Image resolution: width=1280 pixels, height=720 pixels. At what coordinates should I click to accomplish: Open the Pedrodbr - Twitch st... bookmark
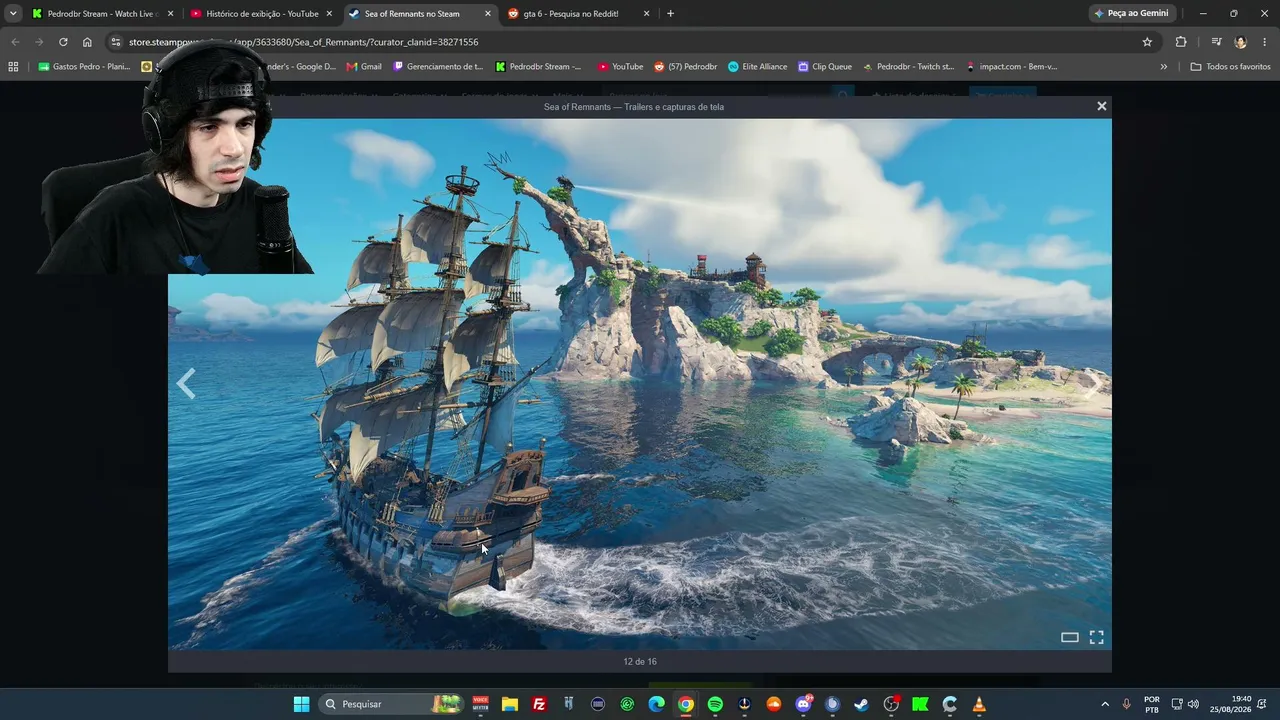908,67
